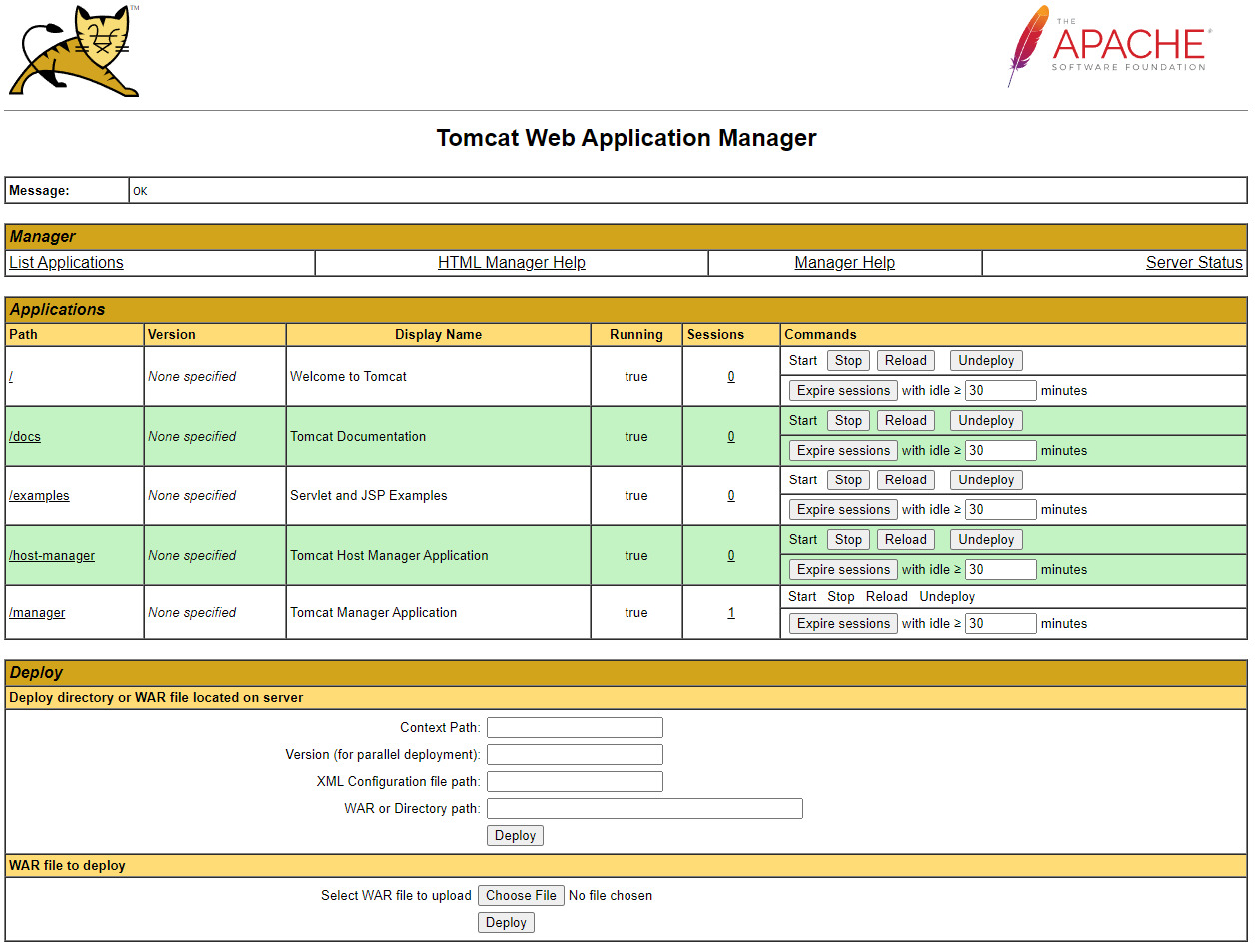The image size is (1255, 952).
Task: Undeploy the /host-manager application
Action: [985, 540]
